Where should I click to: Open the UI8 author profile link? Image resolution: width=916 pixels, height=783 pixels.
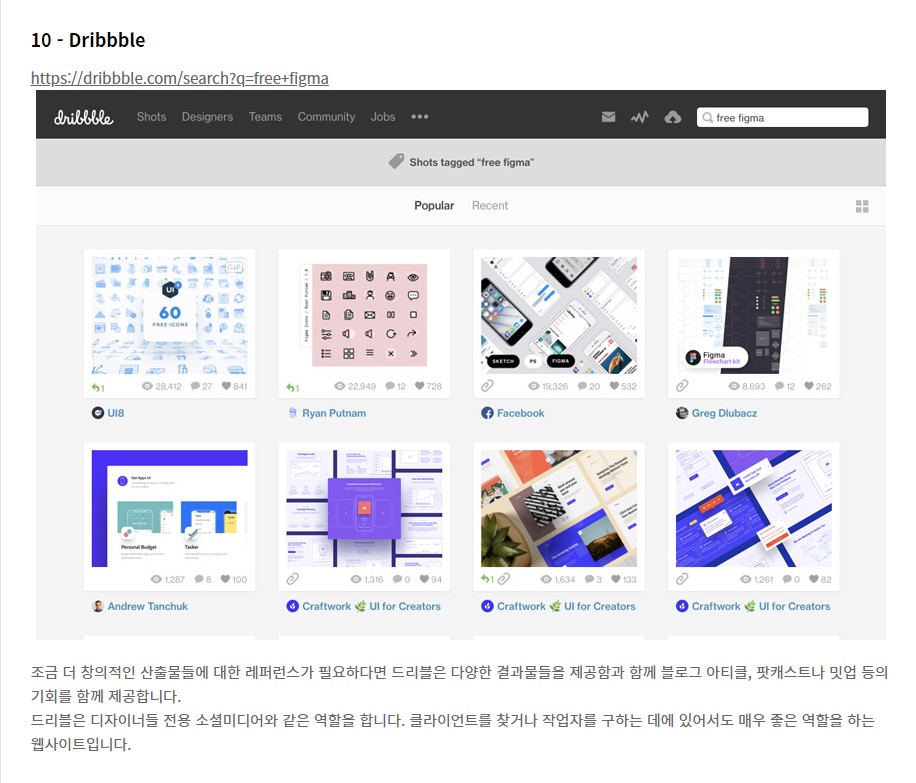tap(116, 413)
